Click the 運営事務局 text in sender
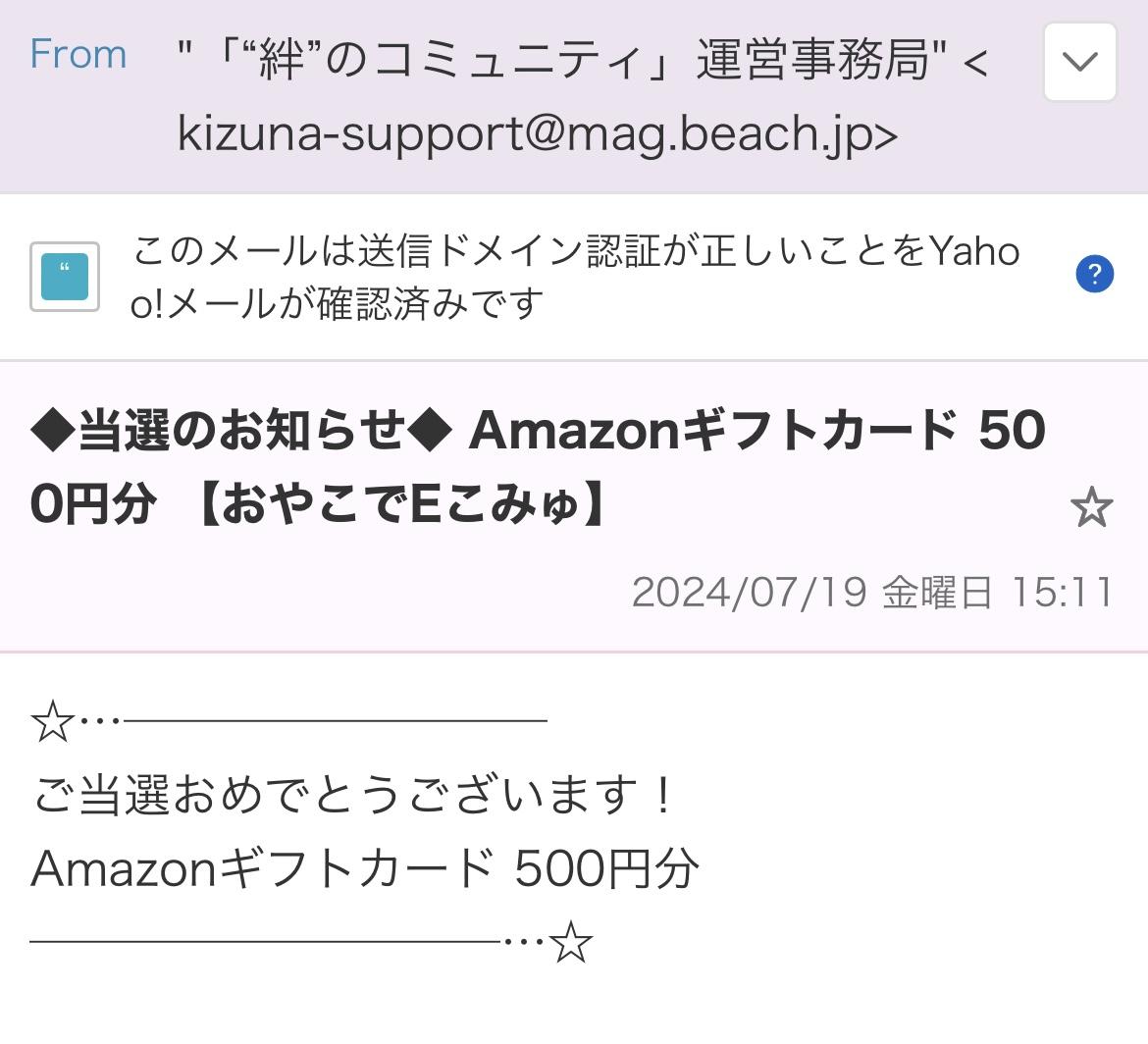This screenshot has width=1148, height=1044. coord(812,61)
